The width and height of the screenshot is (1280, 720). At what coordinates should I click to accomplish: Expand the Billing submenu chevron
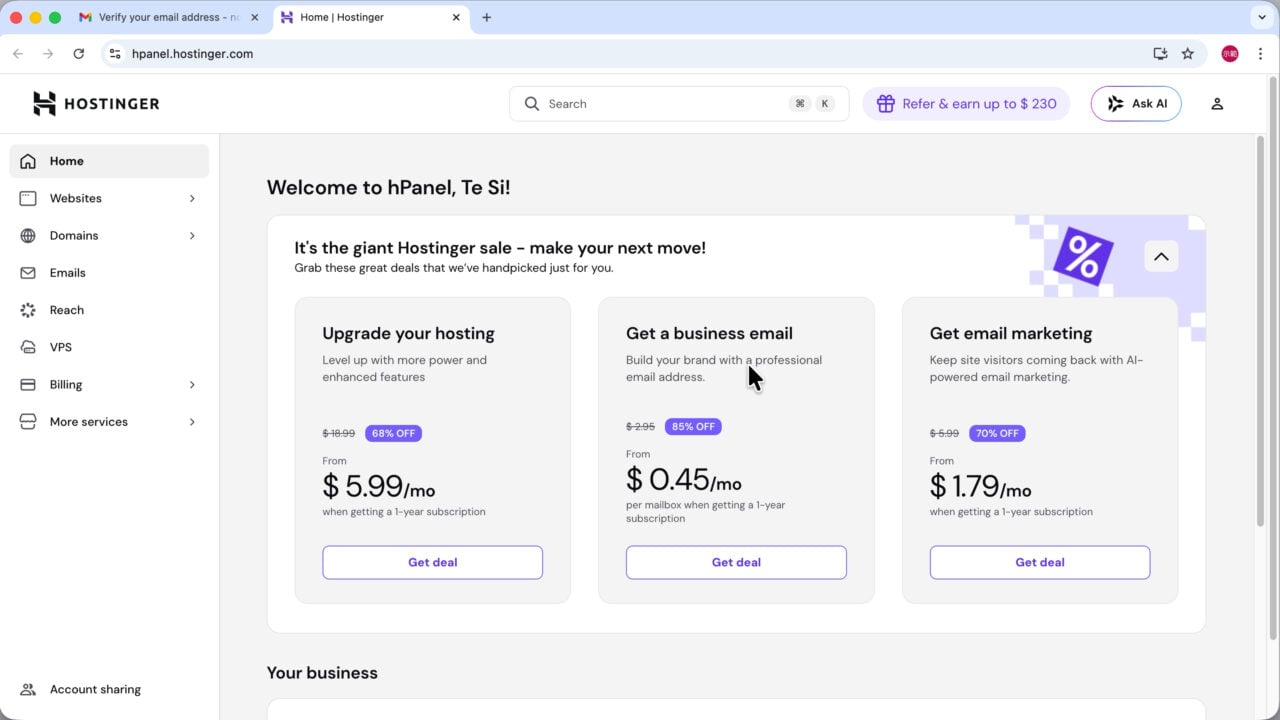point(192,385)
